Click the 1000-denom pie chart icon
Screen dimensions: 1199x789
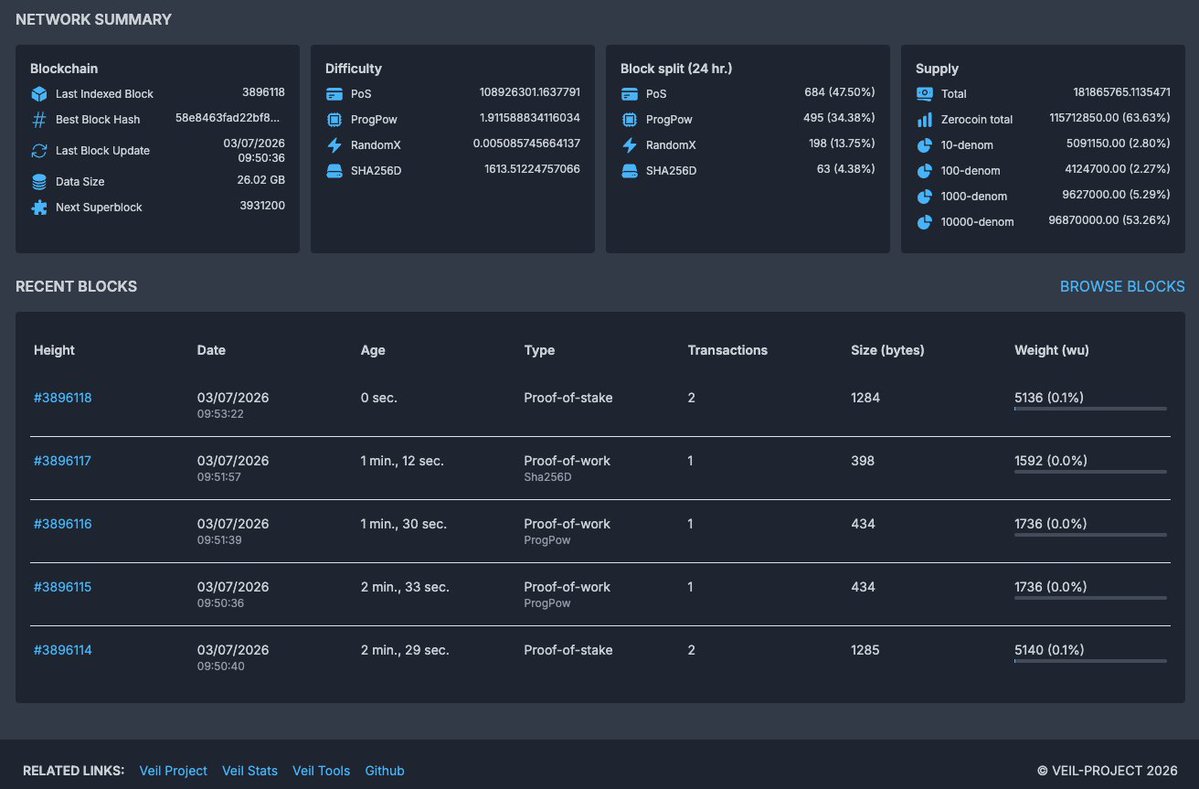pos(924,196)
